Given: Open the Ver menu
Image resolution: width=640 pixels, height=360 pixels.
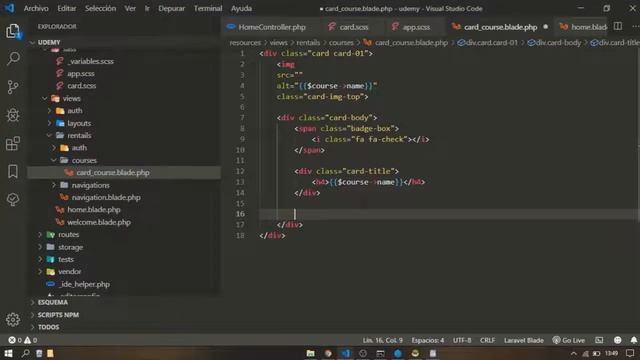Looking at the screenshot, I should (x=130, y=8).
